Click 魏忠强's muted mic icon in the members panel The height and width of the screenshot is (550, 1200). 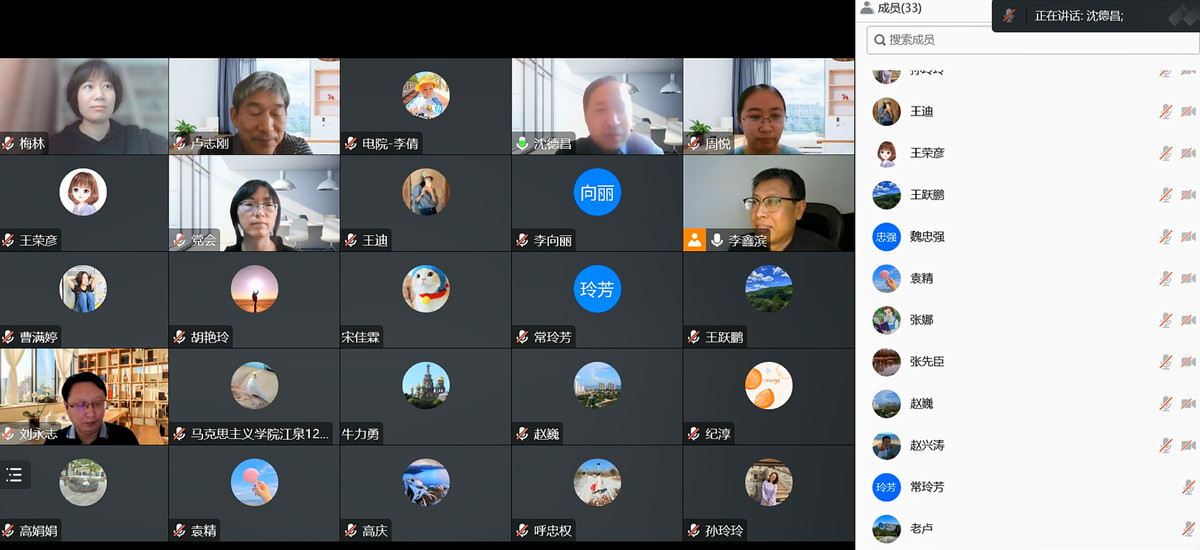pos(1165,237)
